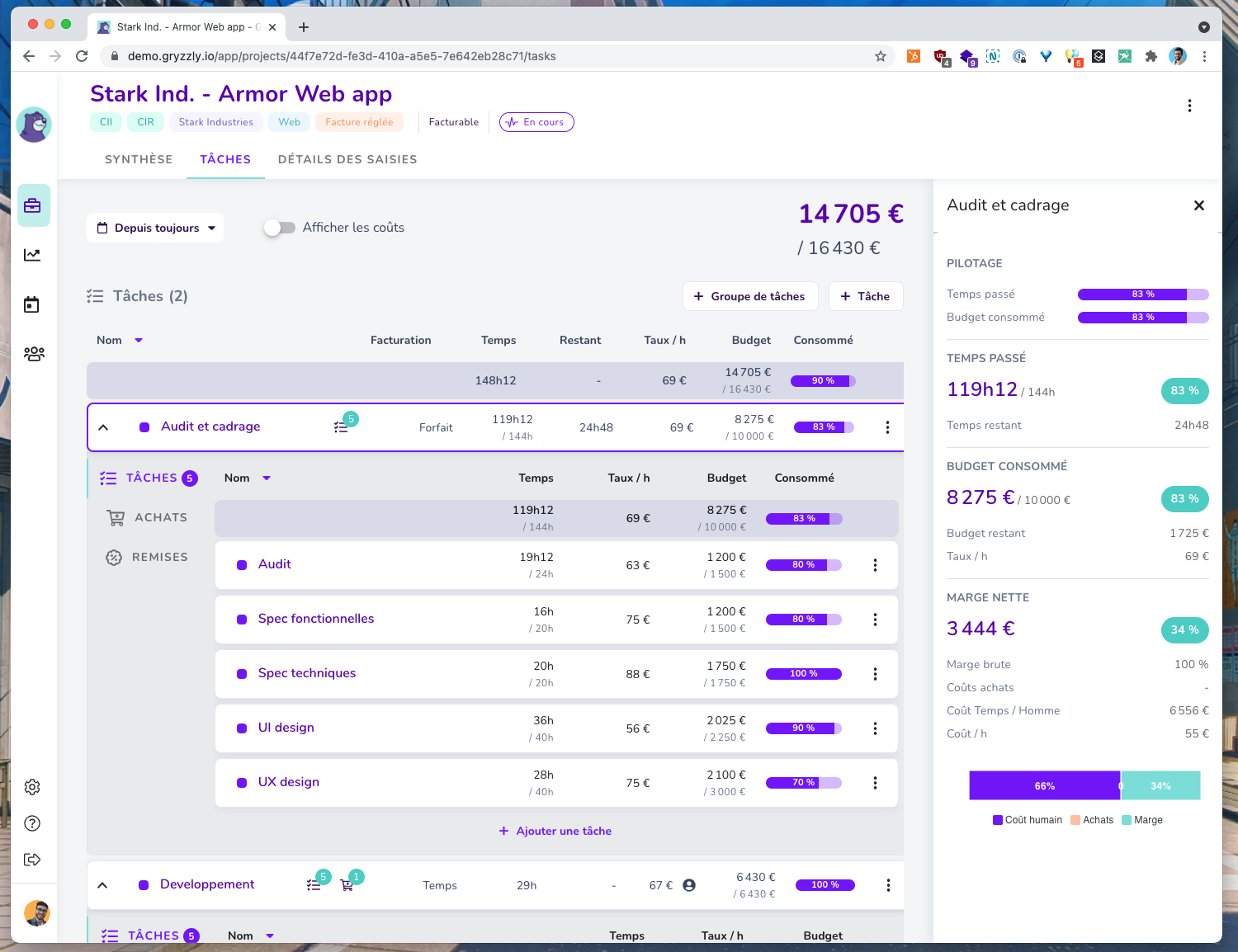This screenshot has width=1238, height=952.
Task: Click task list icon on Developpement row
Action: pyautogui.click(x=314, y=885)
